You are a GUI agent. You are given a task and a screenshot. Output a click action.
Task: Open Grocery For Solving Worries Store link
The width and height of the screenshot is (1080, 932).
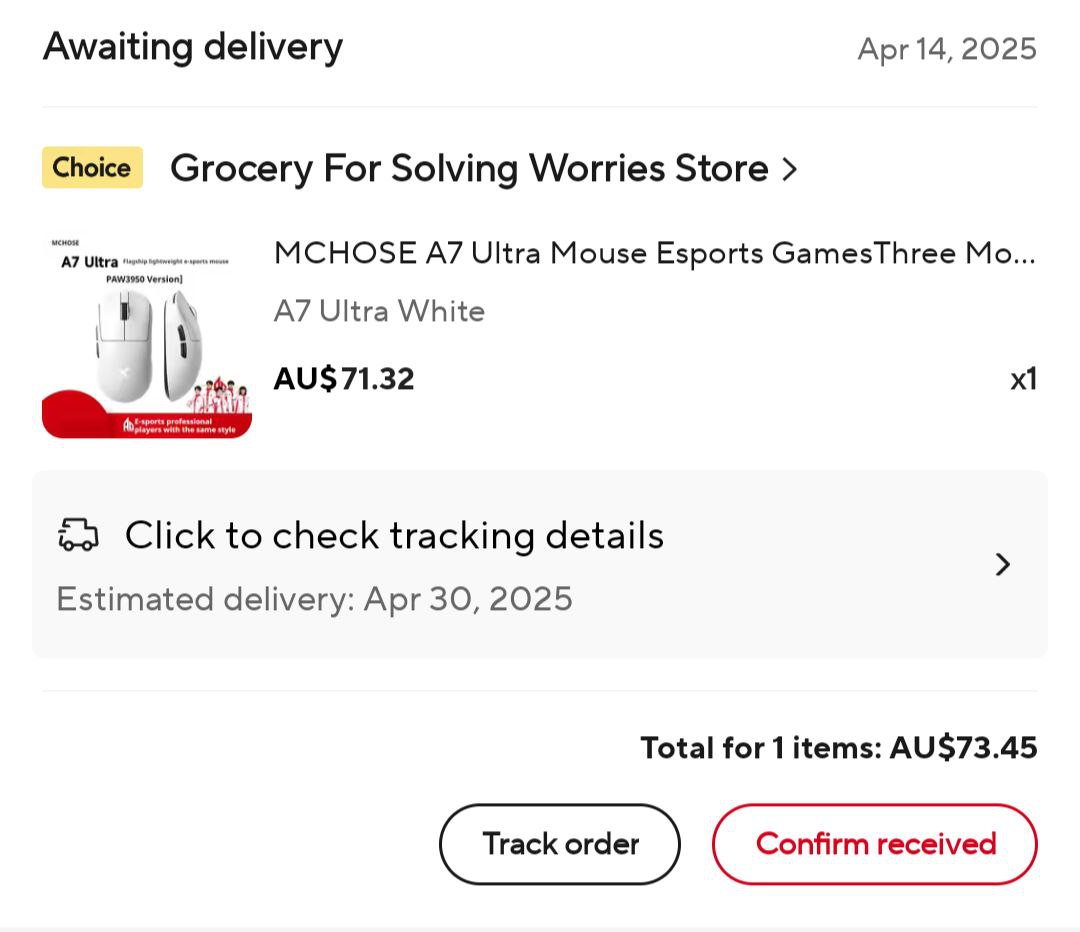469,169
